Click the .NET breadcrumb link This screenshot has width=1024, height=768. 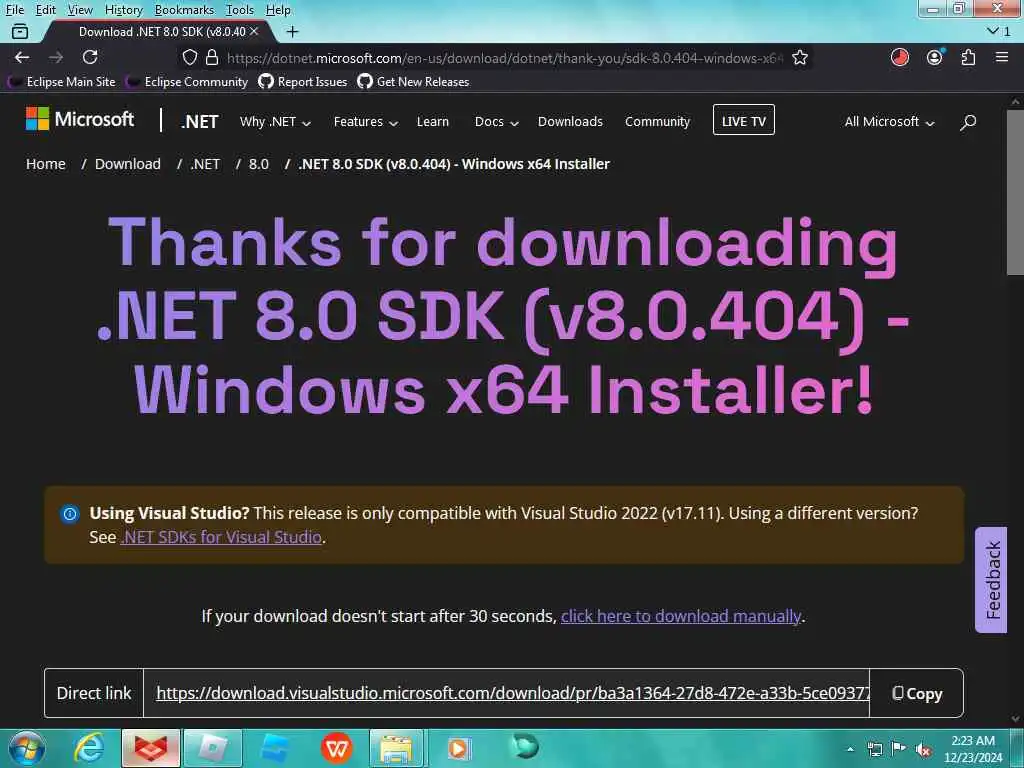point(205,164)
